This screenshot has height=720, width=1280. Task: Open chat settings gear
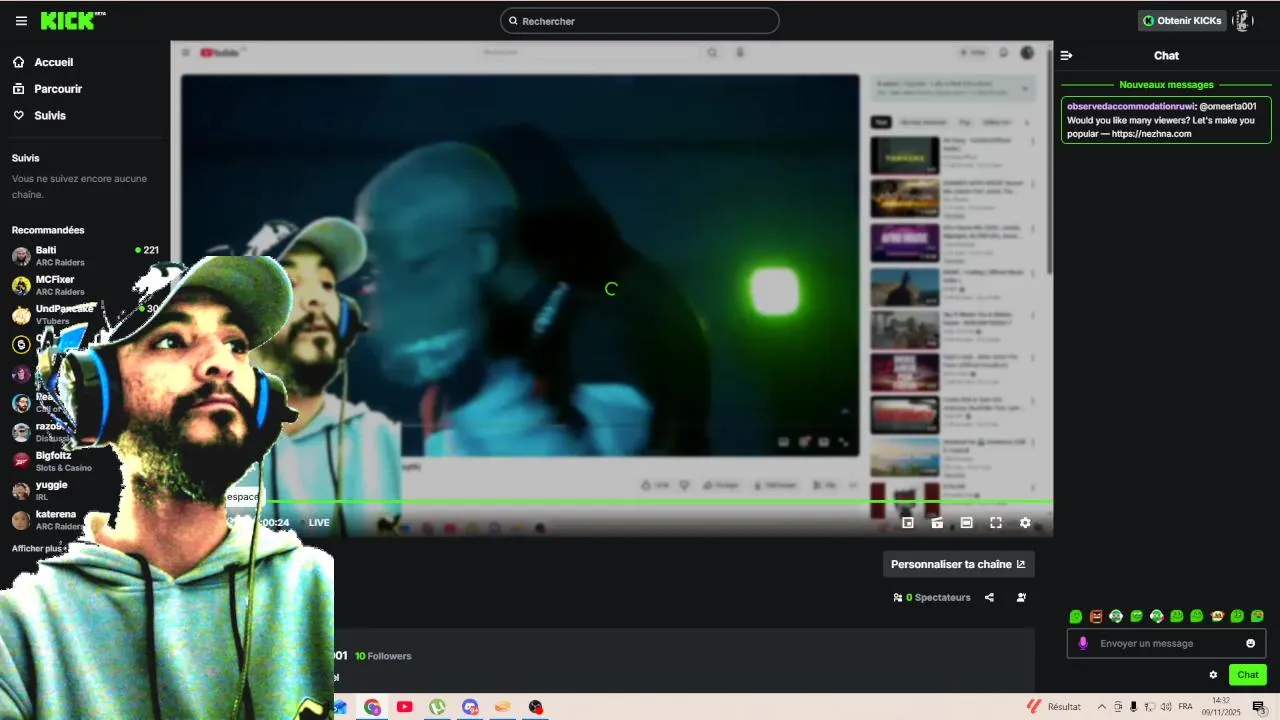click(1213, 675)
